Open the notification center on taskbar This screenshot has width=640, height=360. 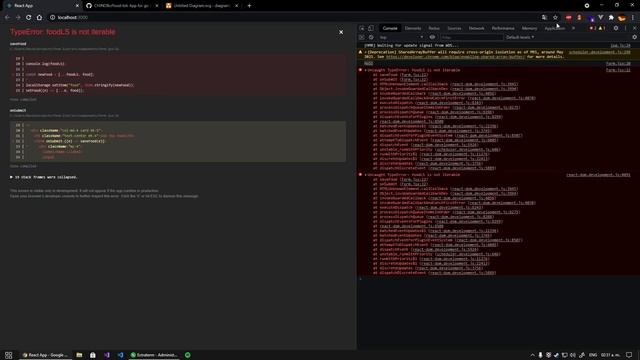pyautogui.click(x=629, y=355)
